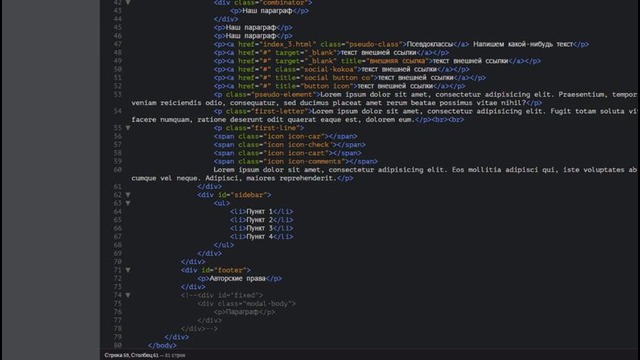640x360 pixels.
Task: Click the id value 'footer'
Action: pyautogui.click(x=232, y=270)
